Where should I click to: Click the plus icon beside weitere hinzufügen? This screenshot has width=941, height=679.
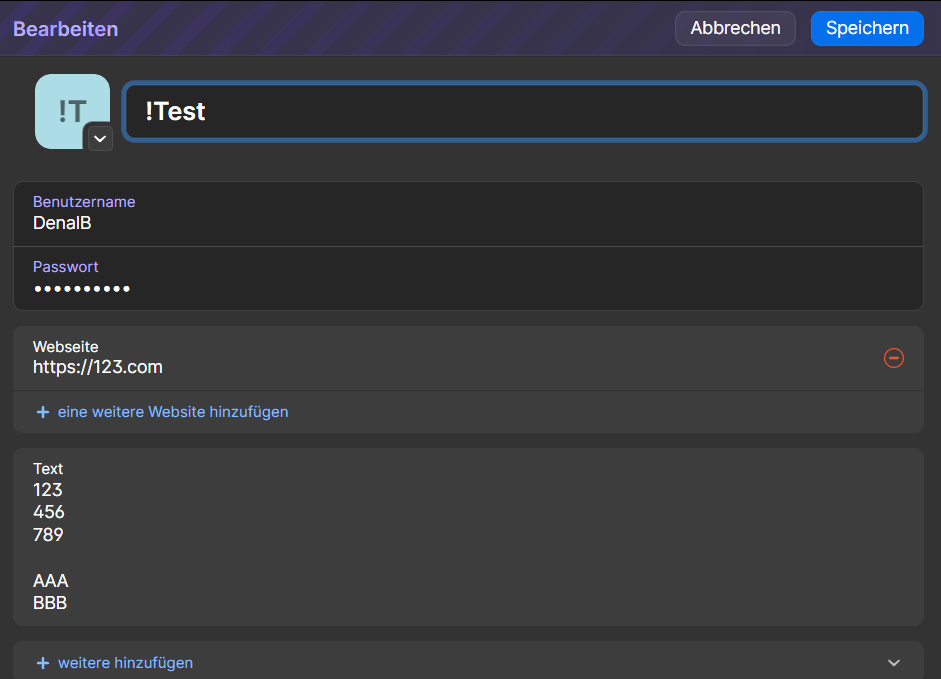click(x=43, y=663)
